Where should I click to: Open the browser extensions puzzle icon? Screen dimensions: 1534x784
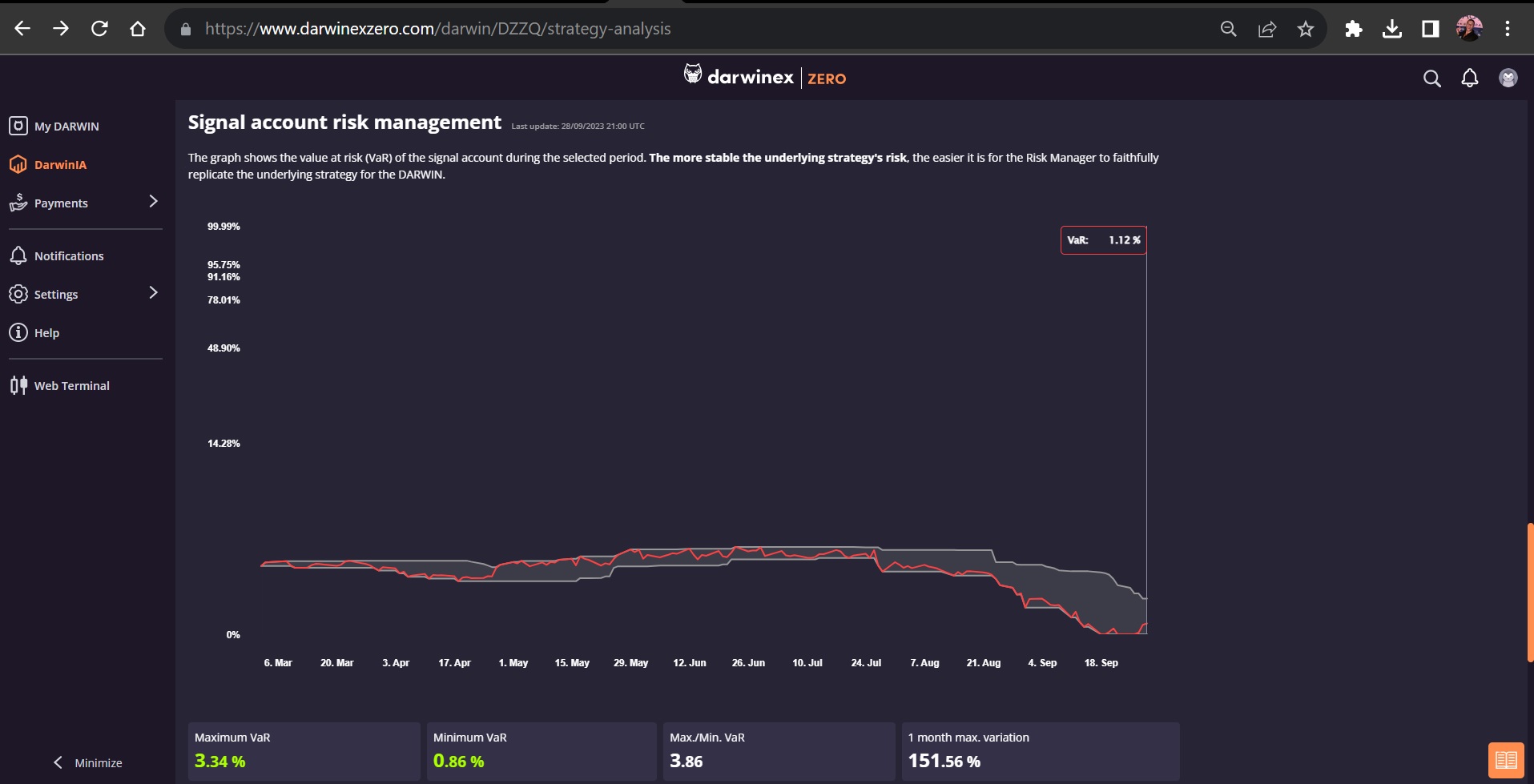[1353, 29]
